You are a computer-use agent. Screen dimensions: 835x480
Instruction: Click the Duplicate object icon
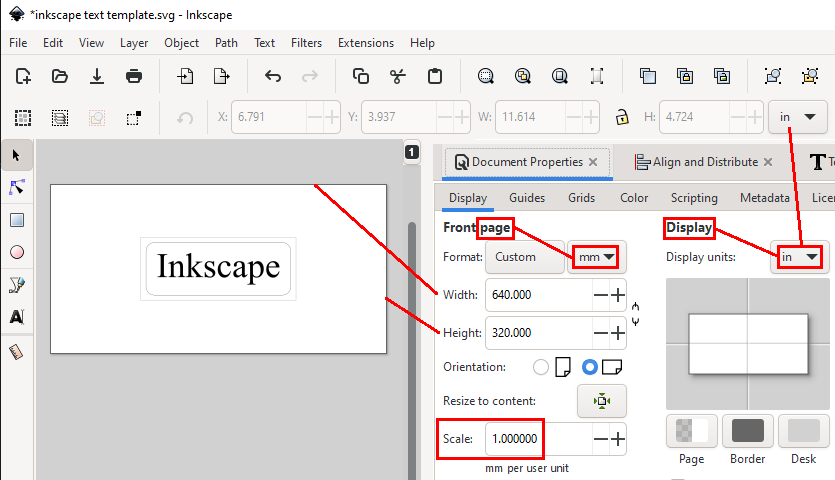click(648, 76)
